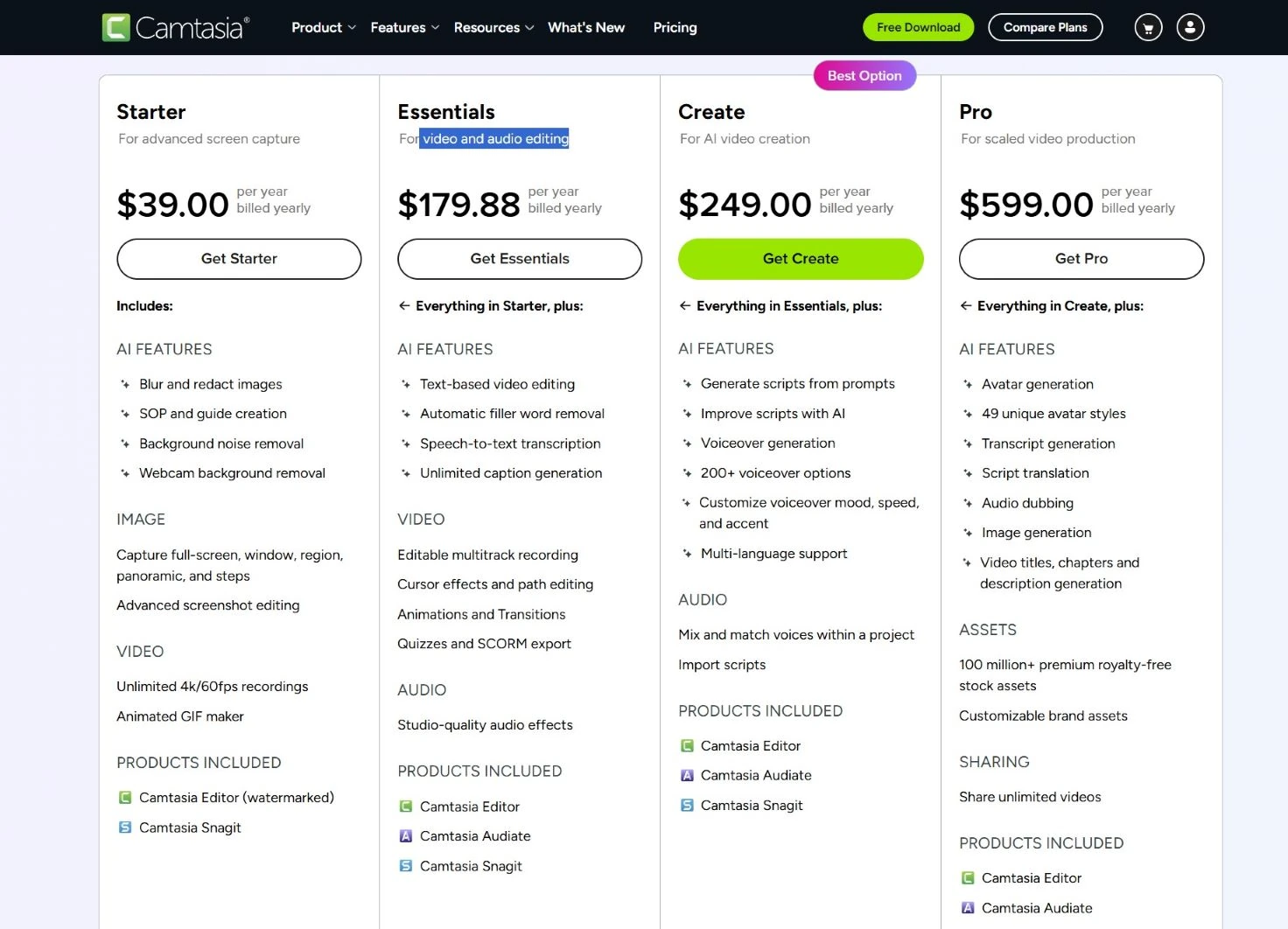
Task: Open the What's New page
Action: pos(586,27)
